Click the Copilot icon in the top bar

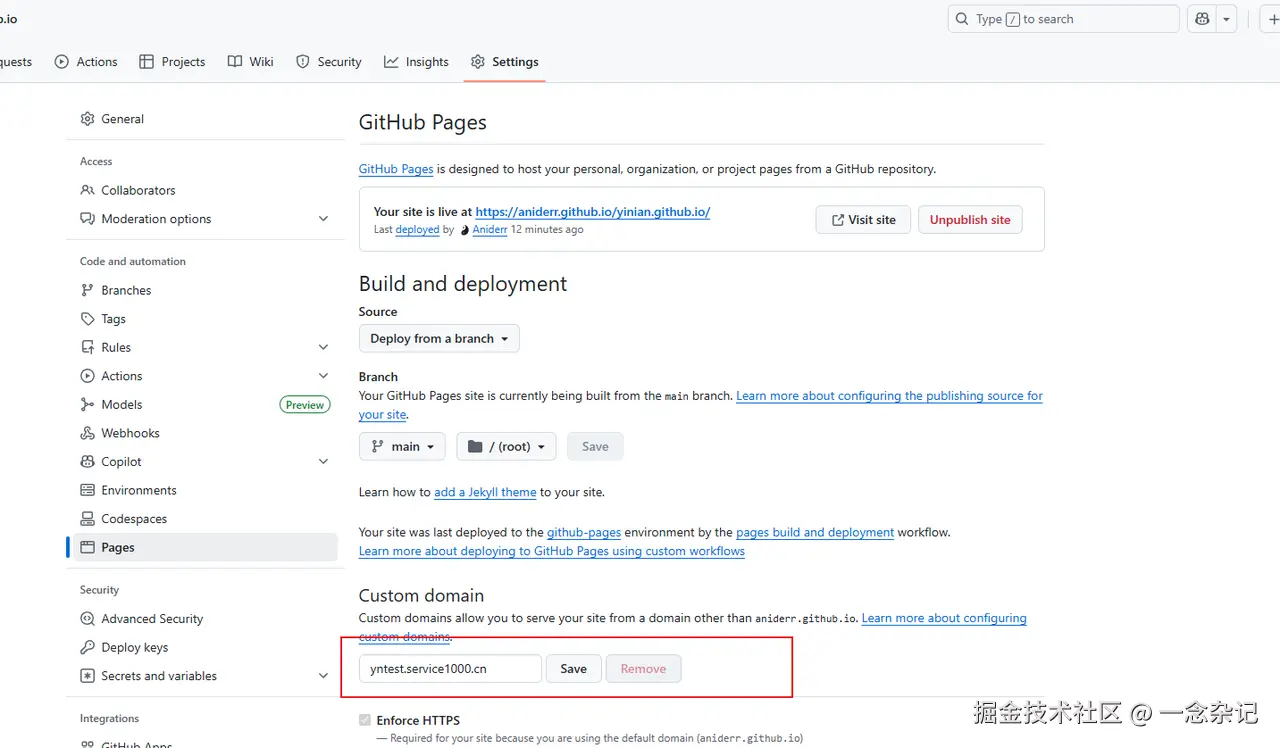pos(1201,19)
